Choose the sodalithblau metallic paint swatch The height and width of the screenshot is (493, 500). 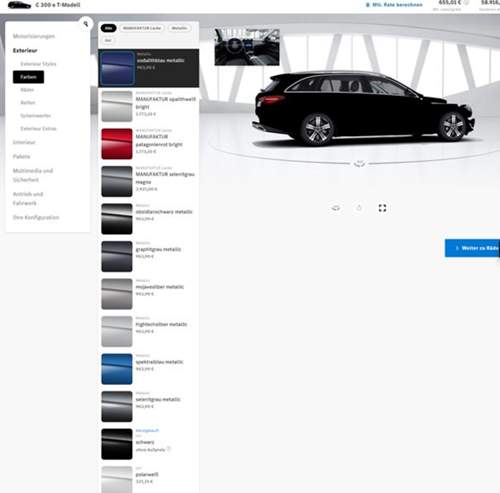117,68
